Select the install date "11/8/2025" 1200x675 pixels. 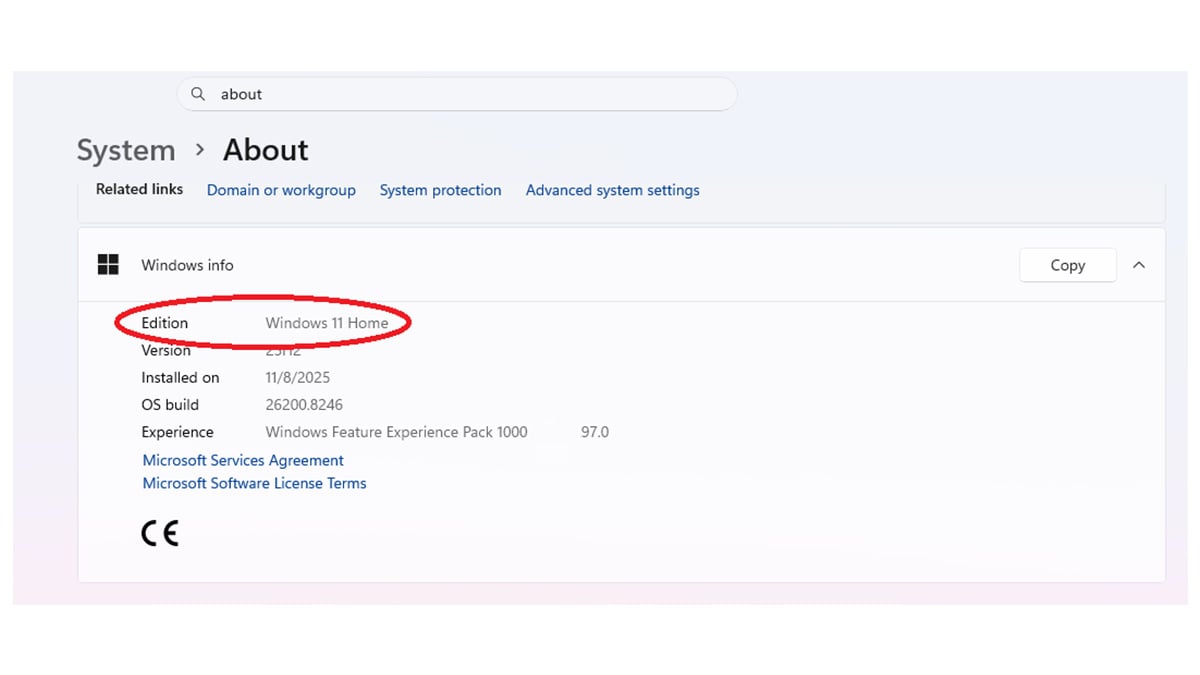pyautogui.click(x=298, y=378)
